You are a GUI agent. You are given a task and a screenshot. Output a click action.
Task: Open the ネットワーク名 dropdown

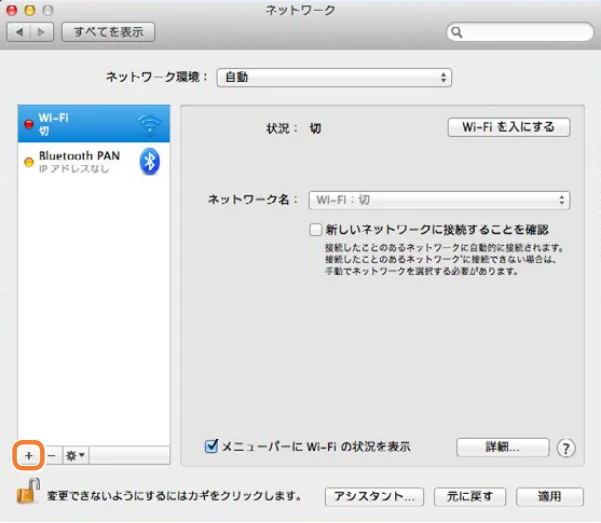point(439,200)
